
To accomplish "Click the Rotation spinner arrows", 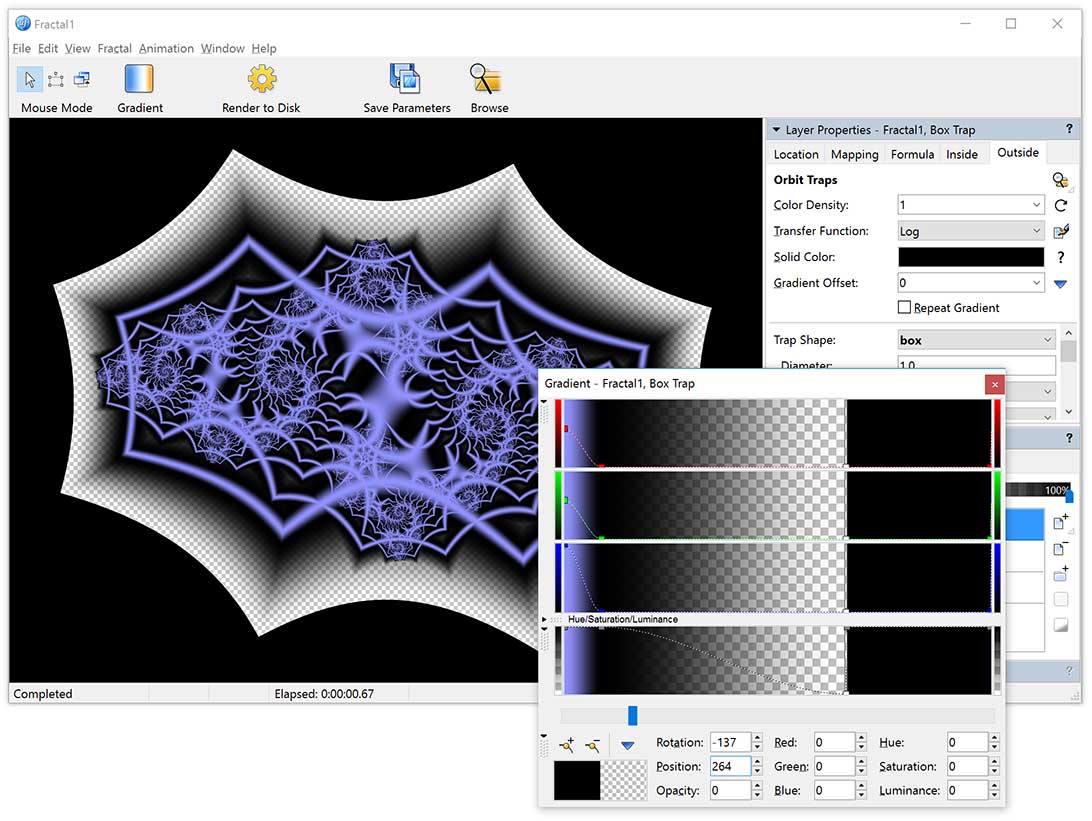I will tap(758, 742).
